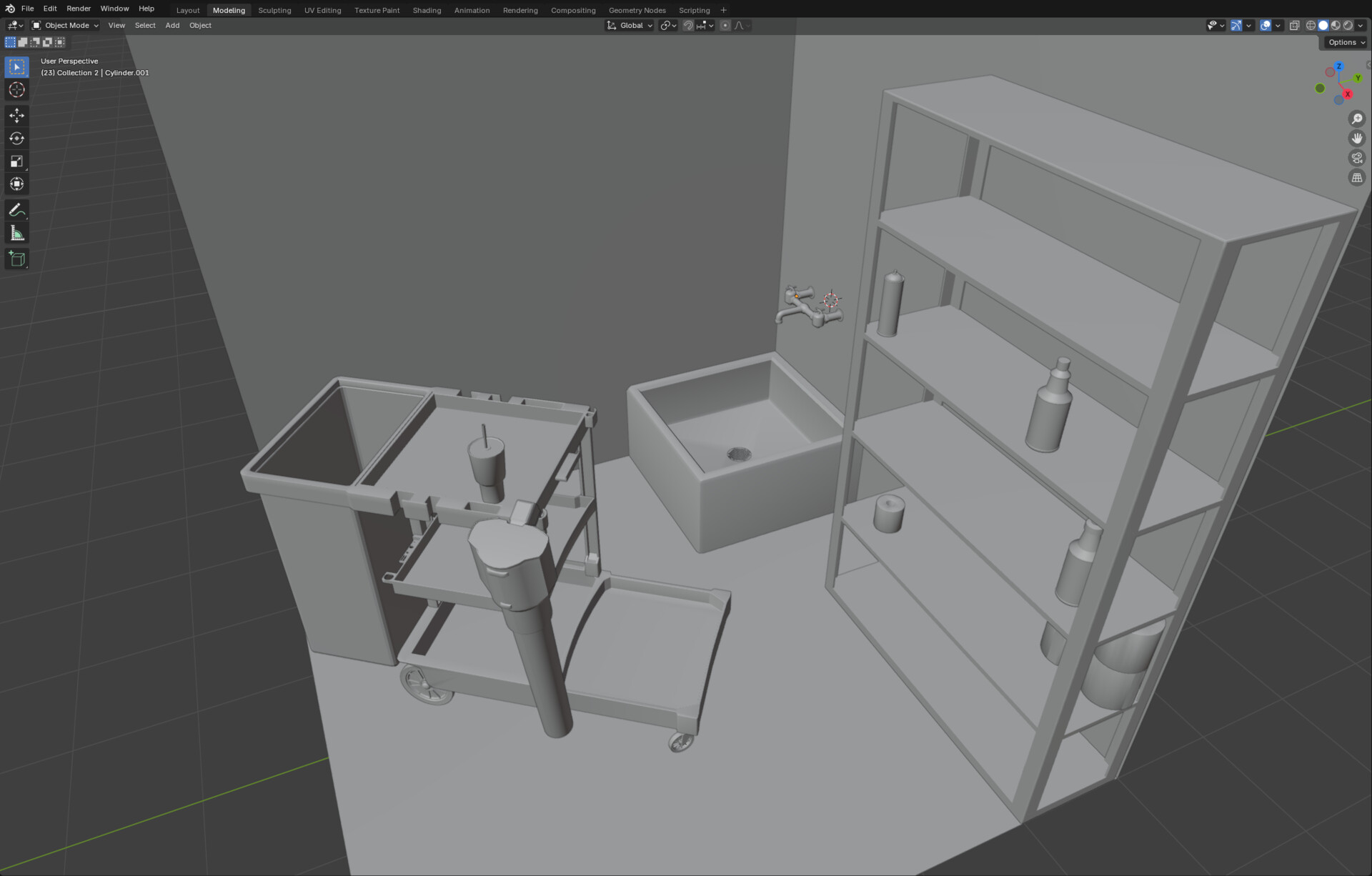Select the Move tool in the toolbar
Viewport: 1372px width, 876px height.
click(x=16, y=115)
